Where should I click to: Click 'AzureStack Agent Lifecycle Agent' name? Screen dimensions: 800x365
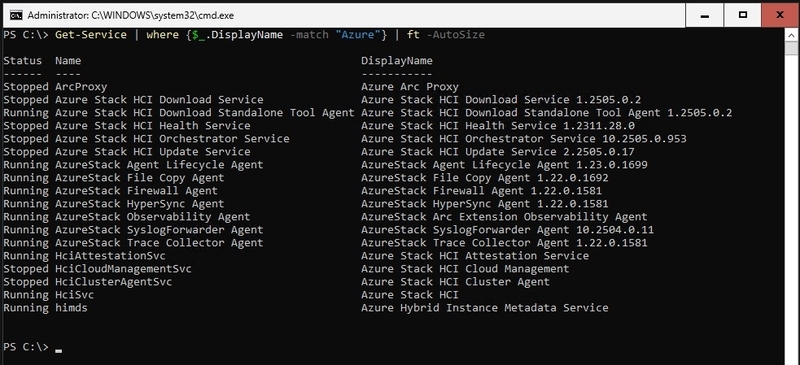[159, 165]
